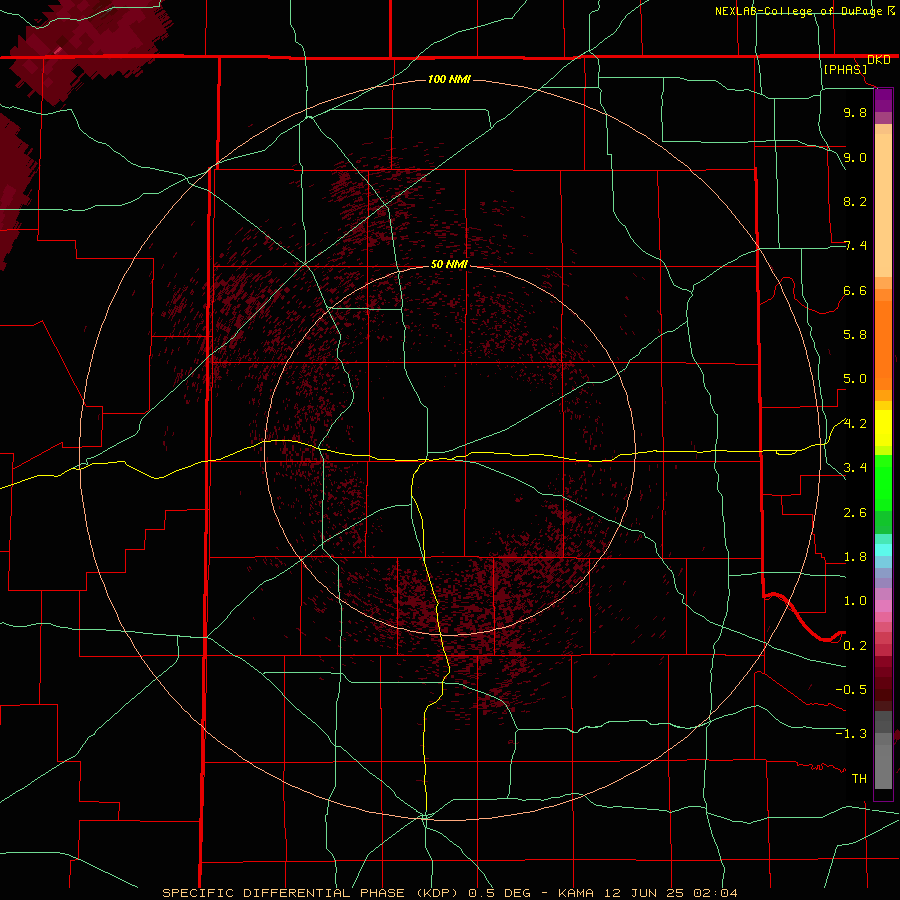Select the 0.2 scale value
900x900 pixels.
[855, 646]
